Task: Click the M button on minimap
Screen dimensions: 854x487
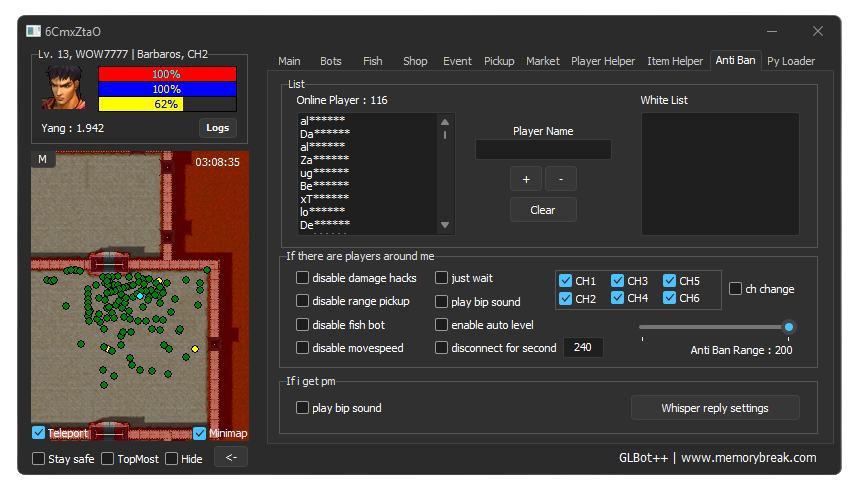Action: (x=42, y=159)
